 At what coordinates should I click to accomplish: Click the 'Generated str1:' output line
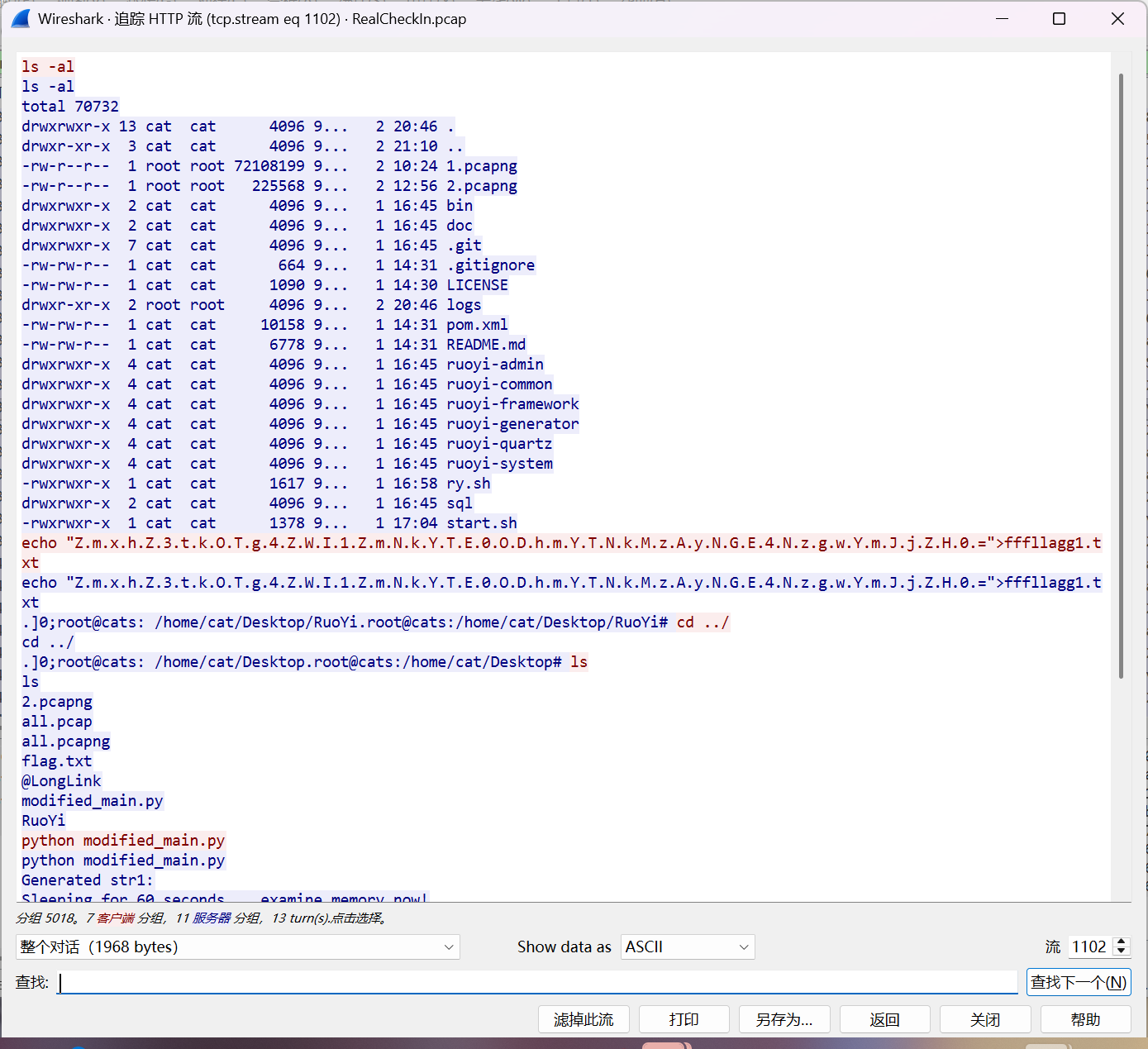coord(88,880)
